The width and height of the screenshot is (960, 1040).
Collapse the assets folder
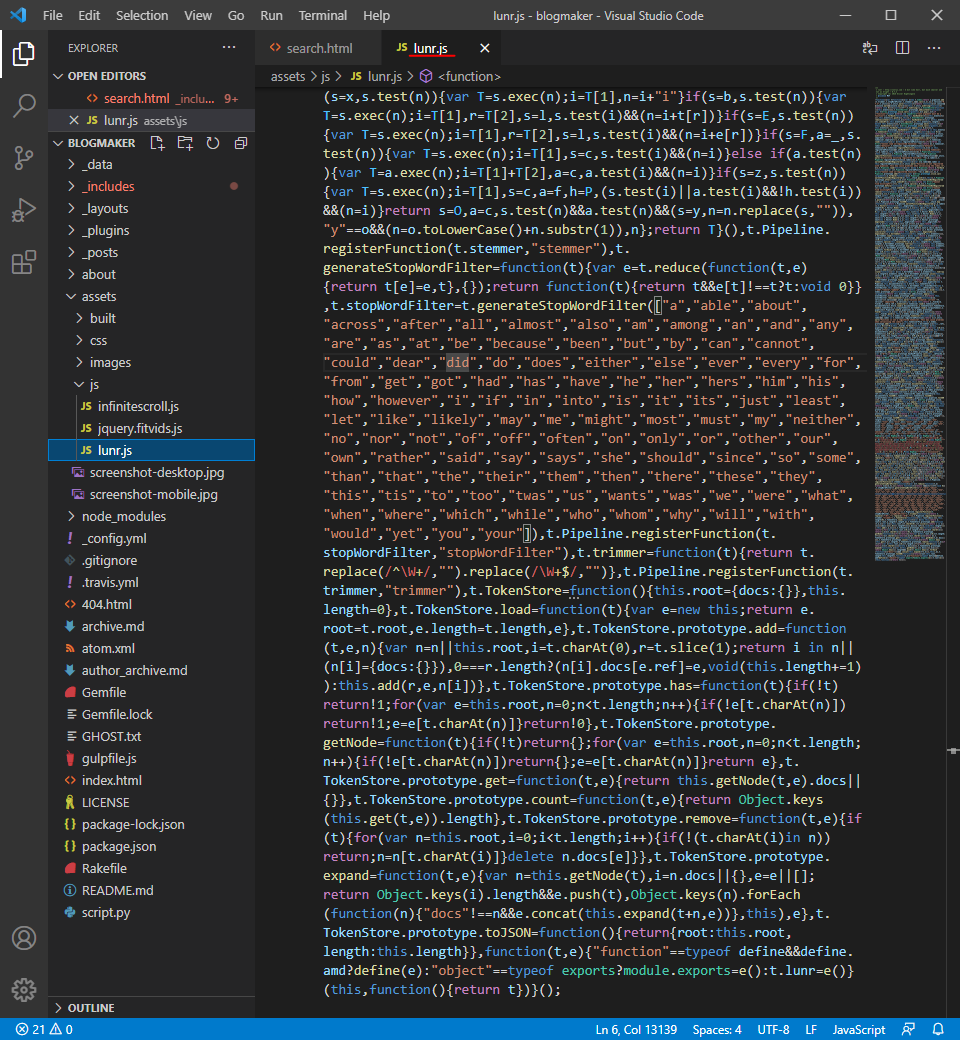click(x=151, y=296)
